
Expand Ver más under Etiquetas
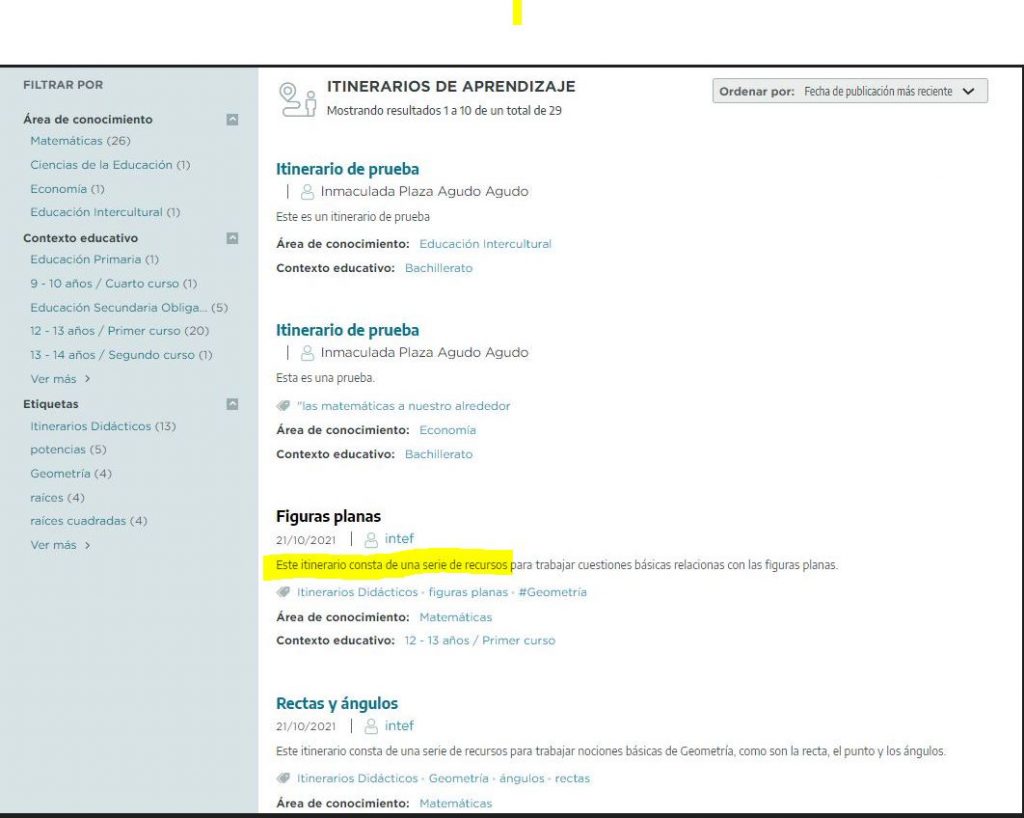pos(60,545)
